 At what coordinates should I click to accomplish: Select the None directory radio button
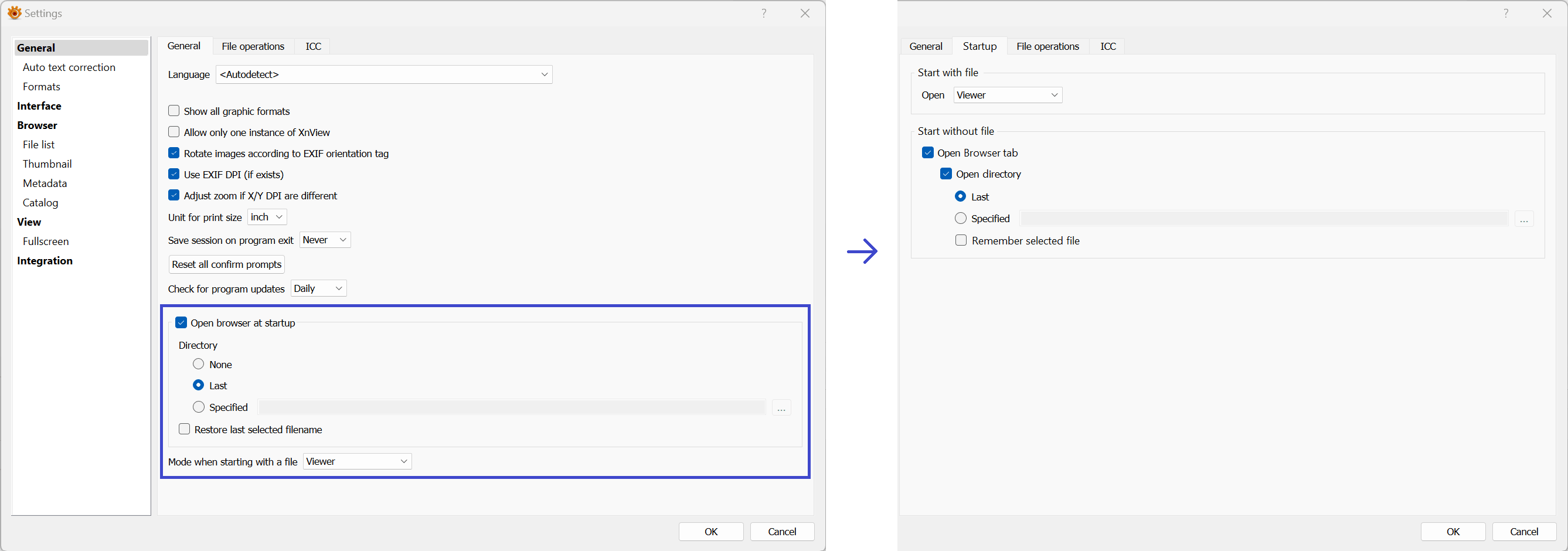point(199,364)
